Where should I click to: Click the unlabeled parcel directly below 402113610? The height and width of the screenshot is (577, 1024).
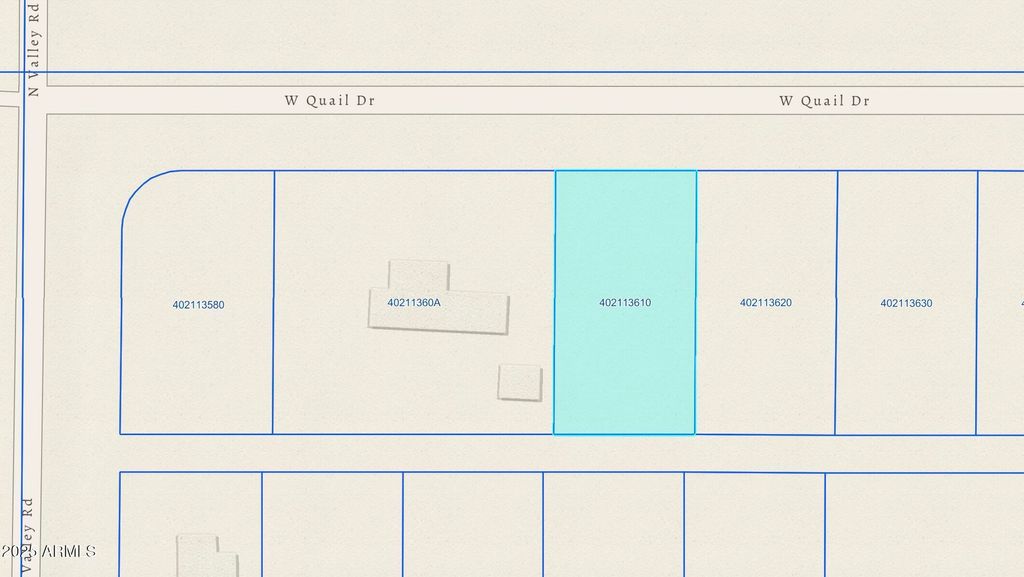click(x=613, y=525)
